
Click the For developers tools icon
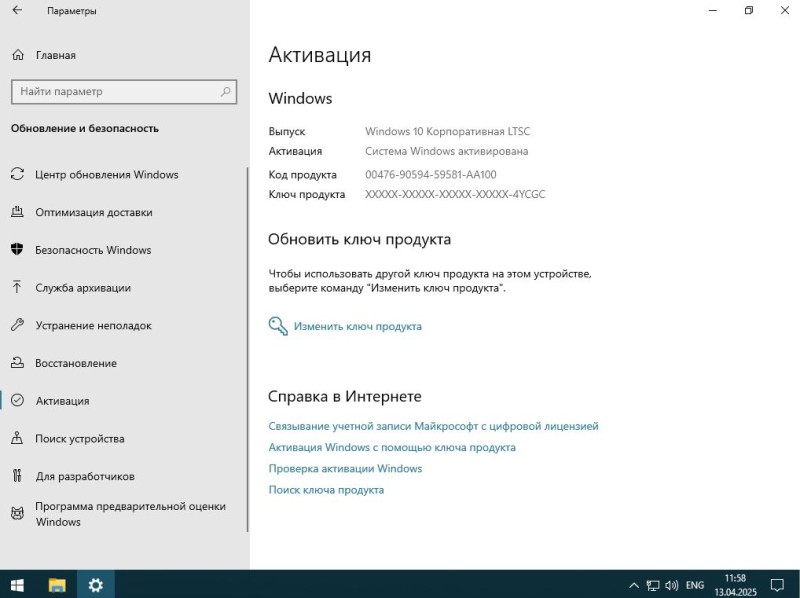(17, 476)
